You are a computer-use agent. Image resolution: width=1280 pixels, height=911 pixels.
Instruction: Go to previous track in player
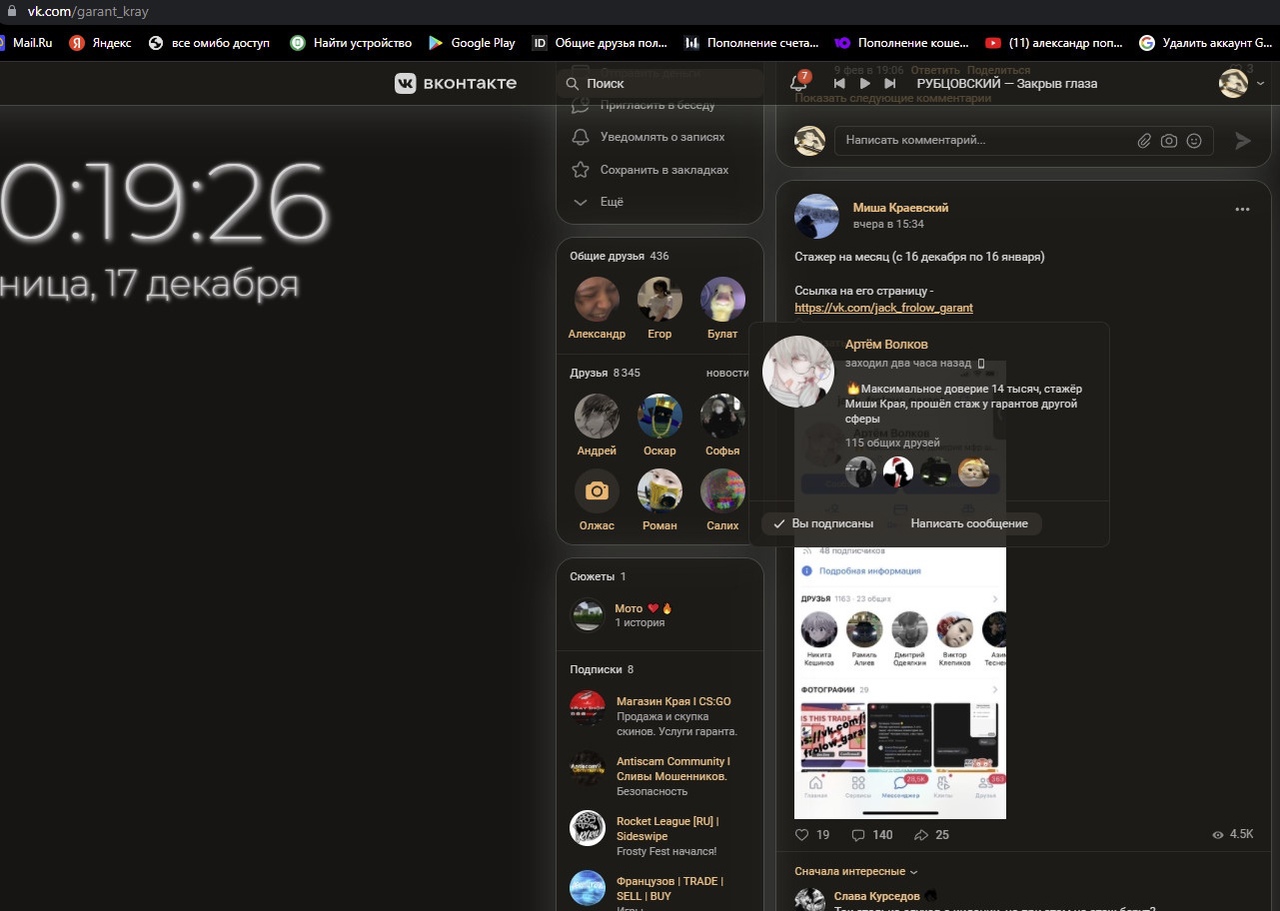[840, 84]
